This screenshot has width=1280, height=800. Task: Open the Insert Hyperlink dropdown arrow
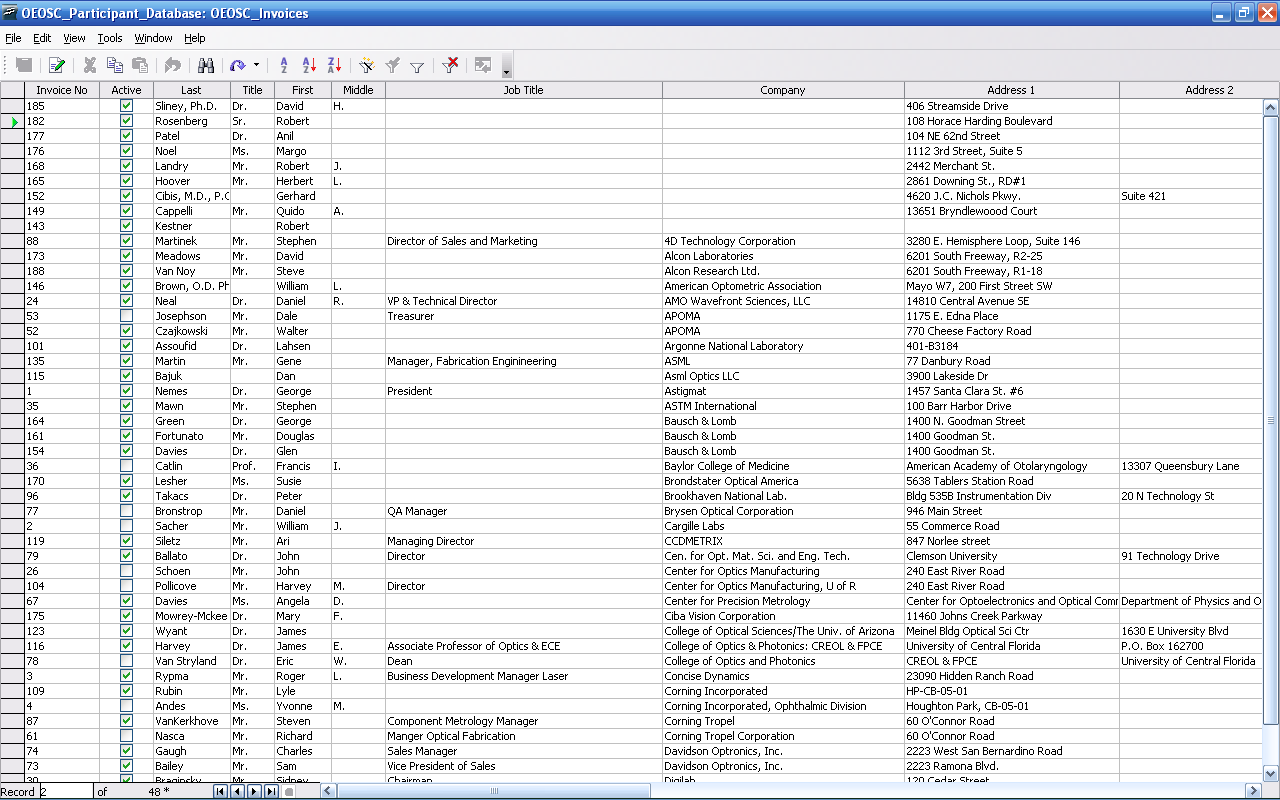(x=256, y=65)
